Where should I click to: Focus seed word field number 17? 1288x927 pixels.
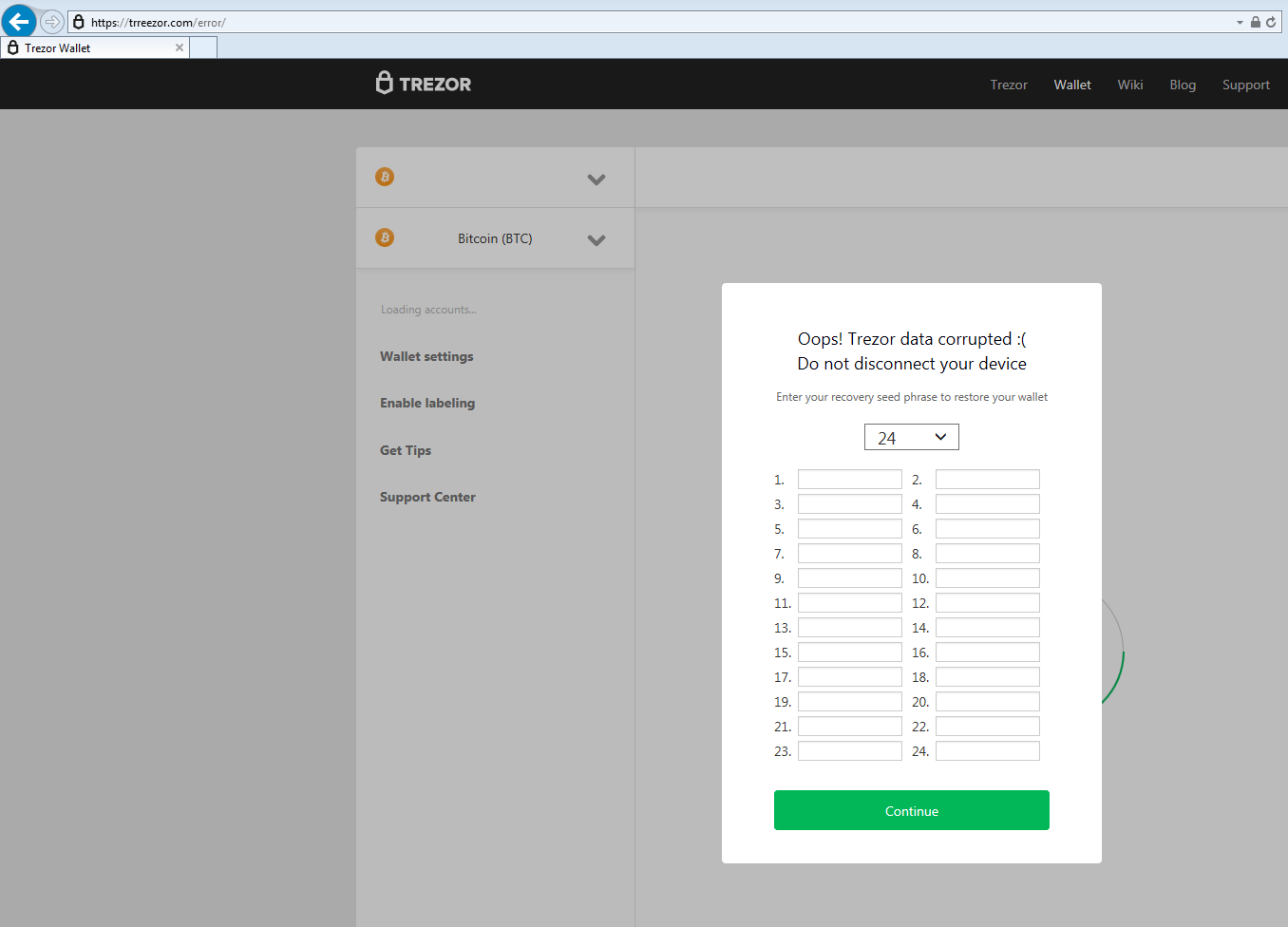point(850,677)
